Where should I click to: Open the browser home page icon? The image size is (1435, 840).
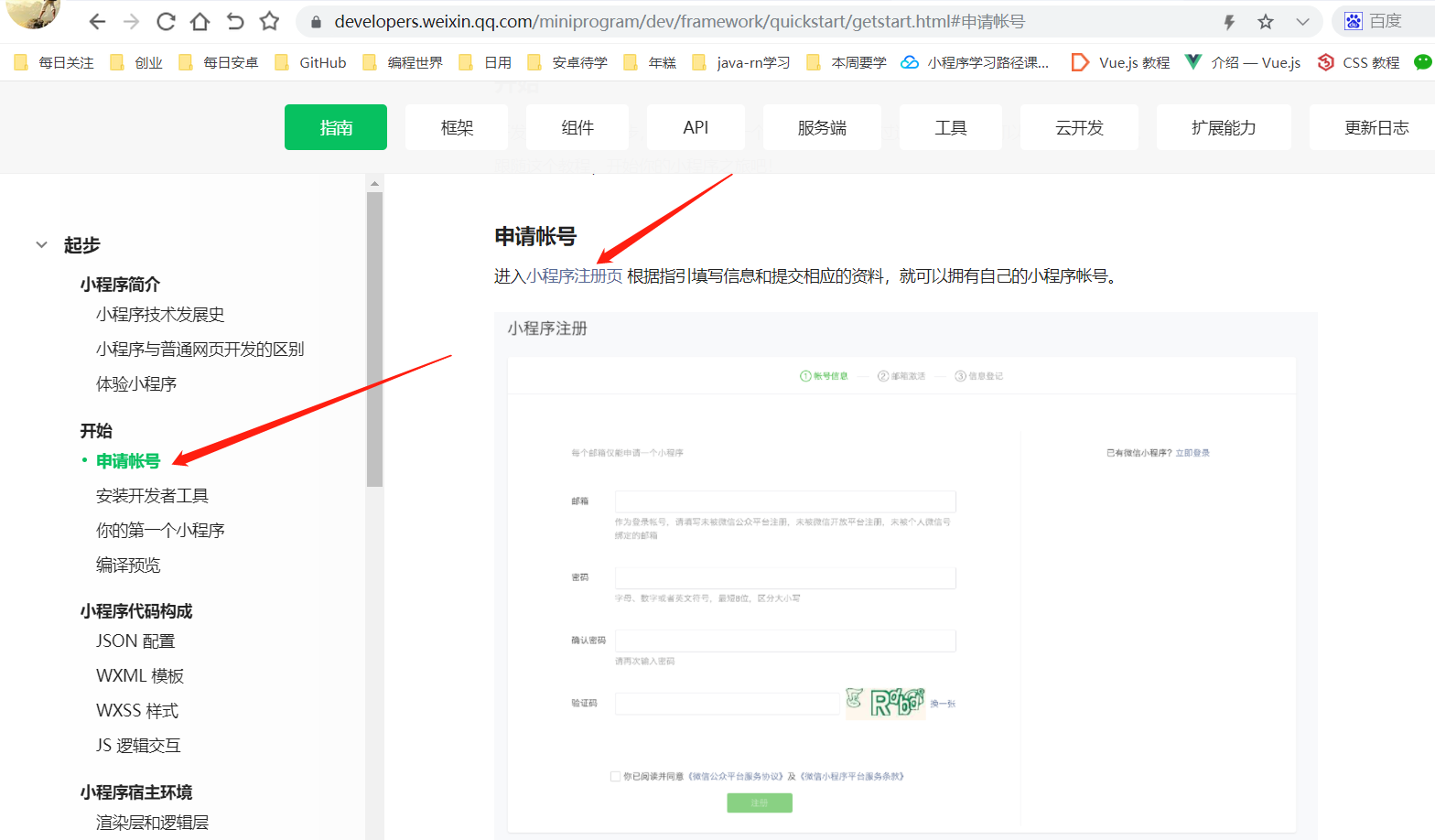click(200, 21)
